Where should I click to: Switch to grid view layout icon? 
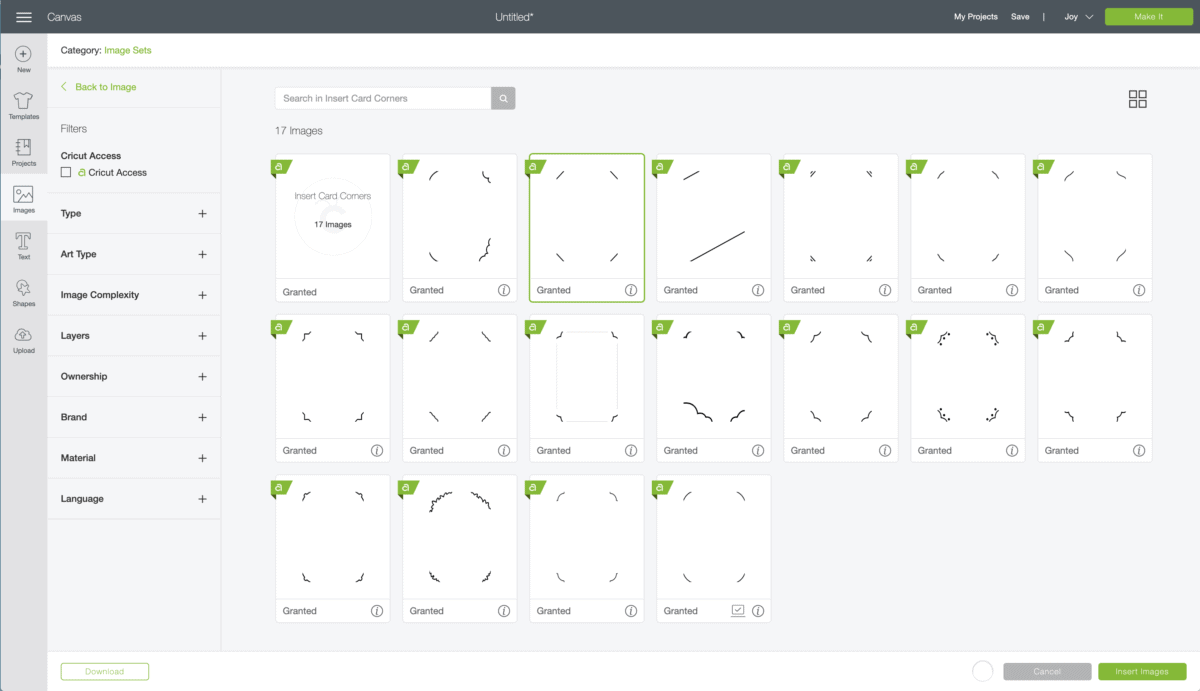1137,99
